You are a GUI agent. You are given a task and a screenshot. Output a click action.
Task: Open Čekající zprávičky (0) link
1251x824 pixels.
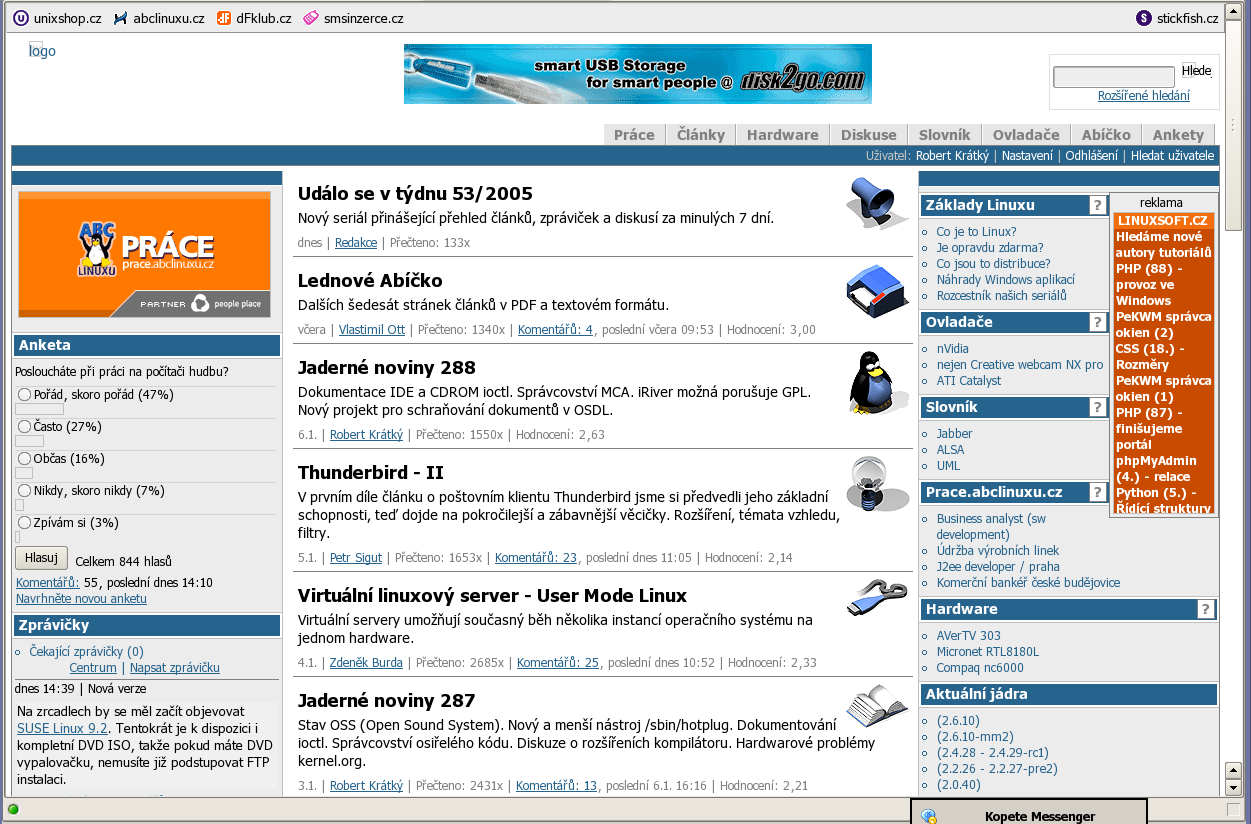click(86, 652)
